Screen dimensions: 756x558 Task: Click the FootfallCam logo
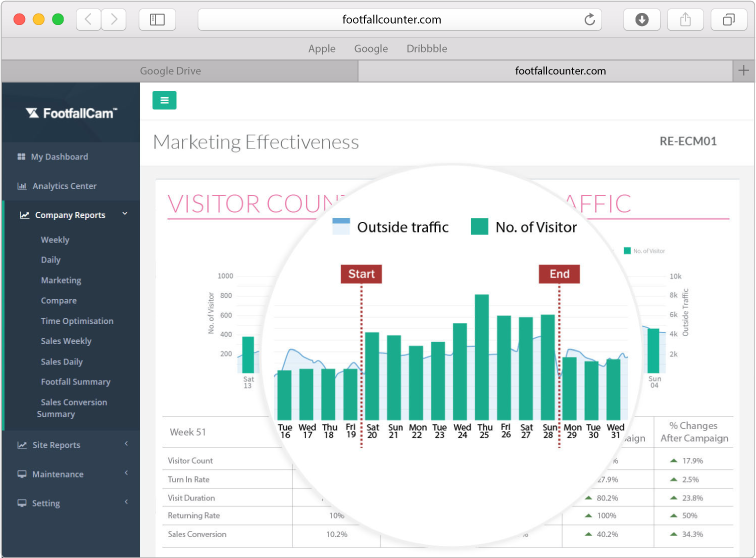click(71, 113)
